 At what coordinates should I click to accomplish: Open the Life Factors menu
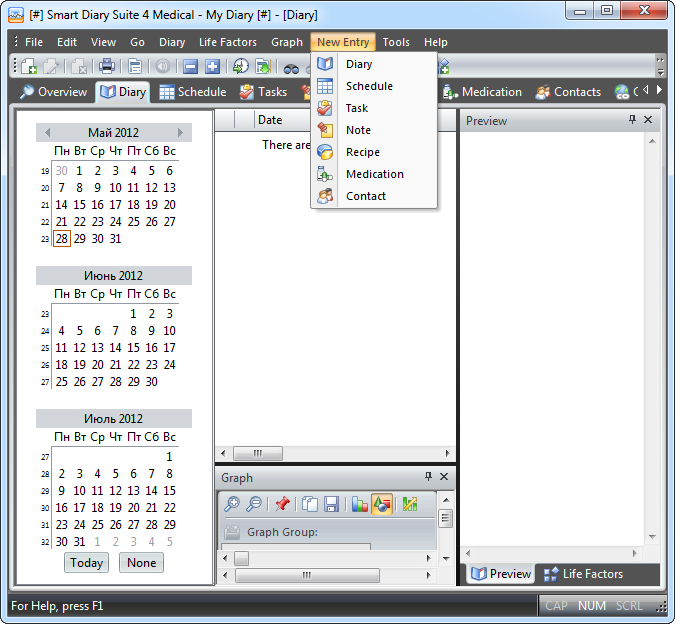[228, 42]
